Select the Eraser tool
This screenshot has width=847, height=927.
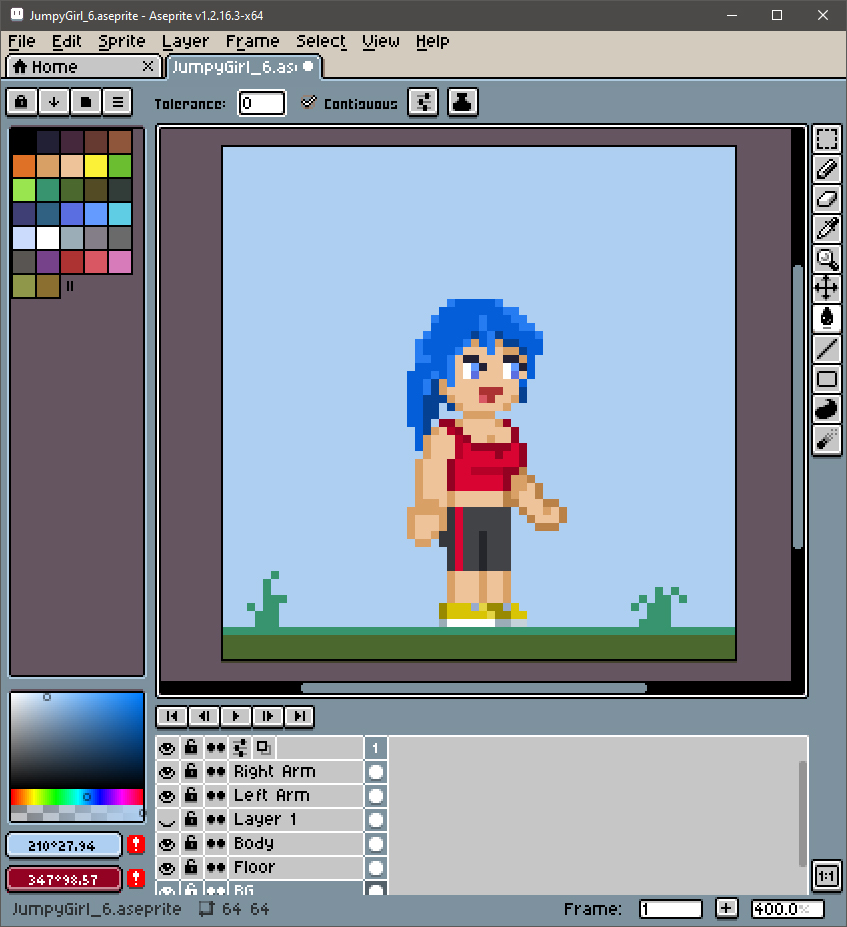826,199
